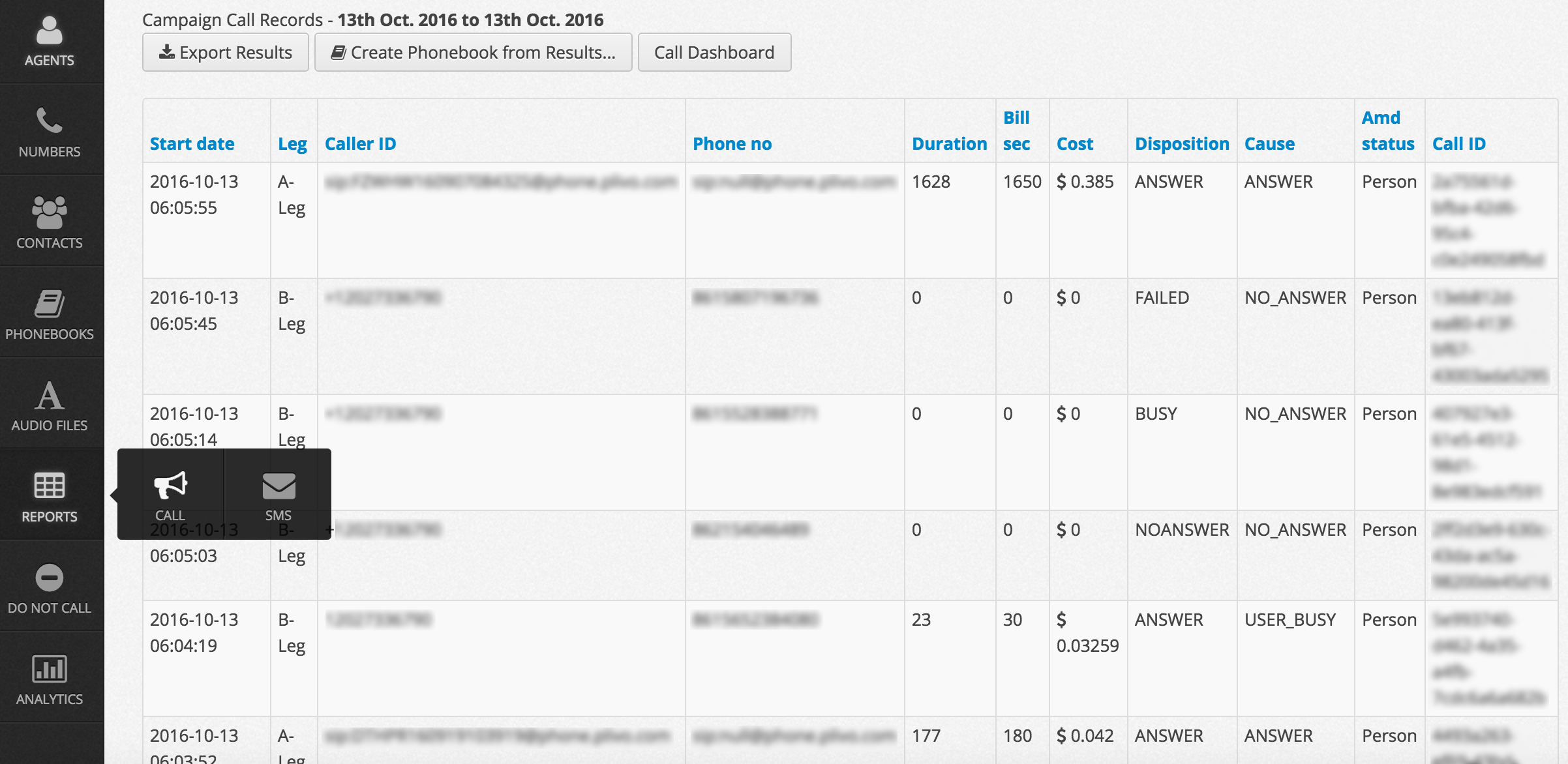Open the Do Not Call list
Viewport: 1568px width, 764px height.
point(50,589)
